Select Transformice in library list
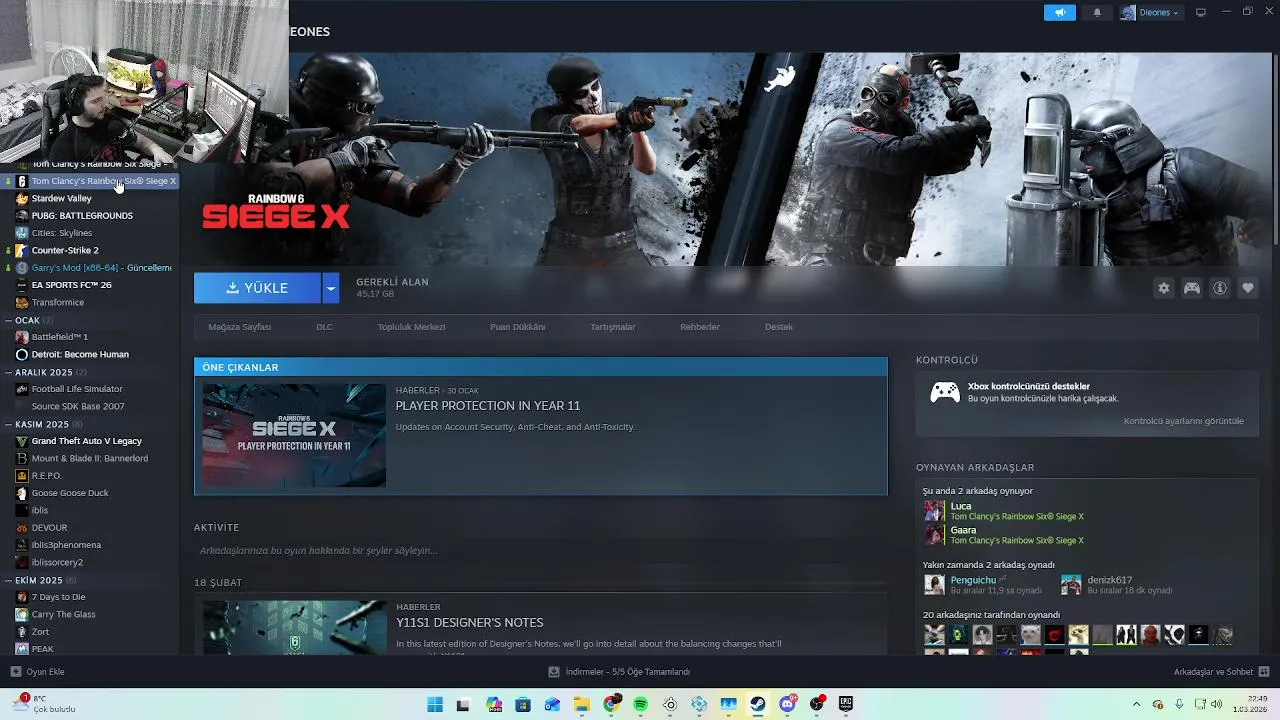The width and height of the screenshot is (1280, 720). [x=57, y=302]
